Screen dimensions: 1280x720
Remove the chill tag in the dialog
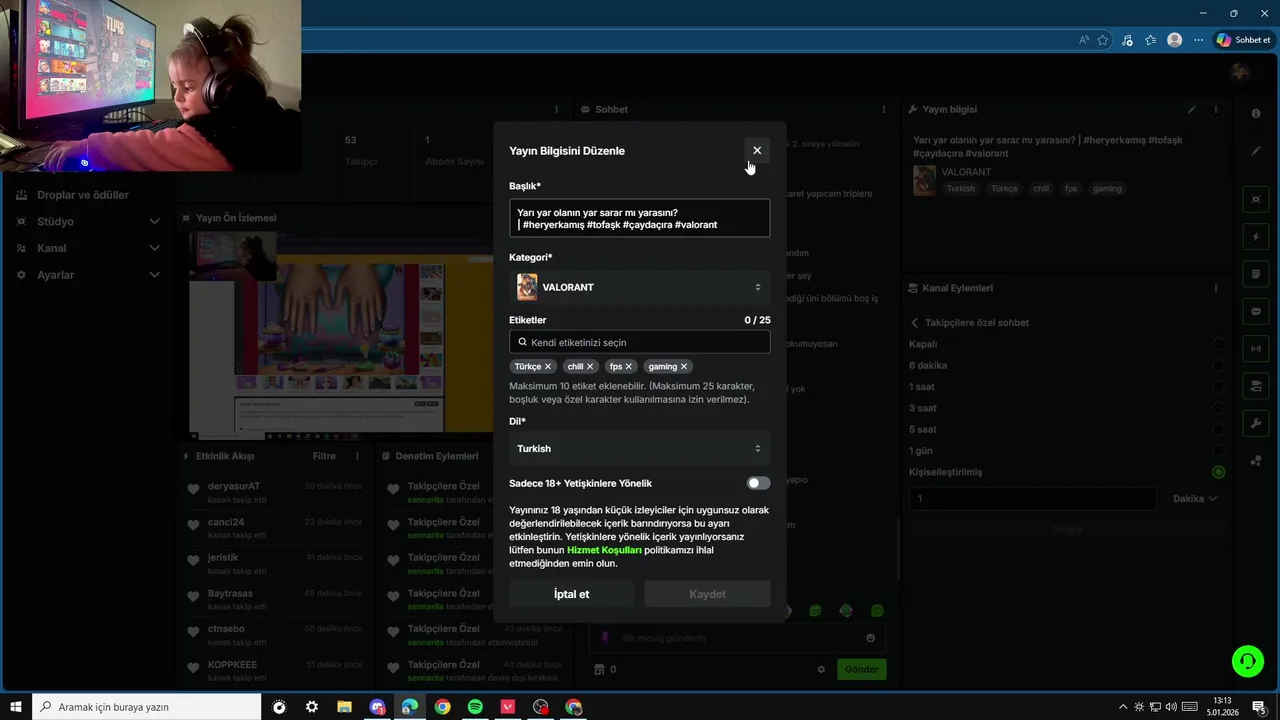tap(590, 367)
